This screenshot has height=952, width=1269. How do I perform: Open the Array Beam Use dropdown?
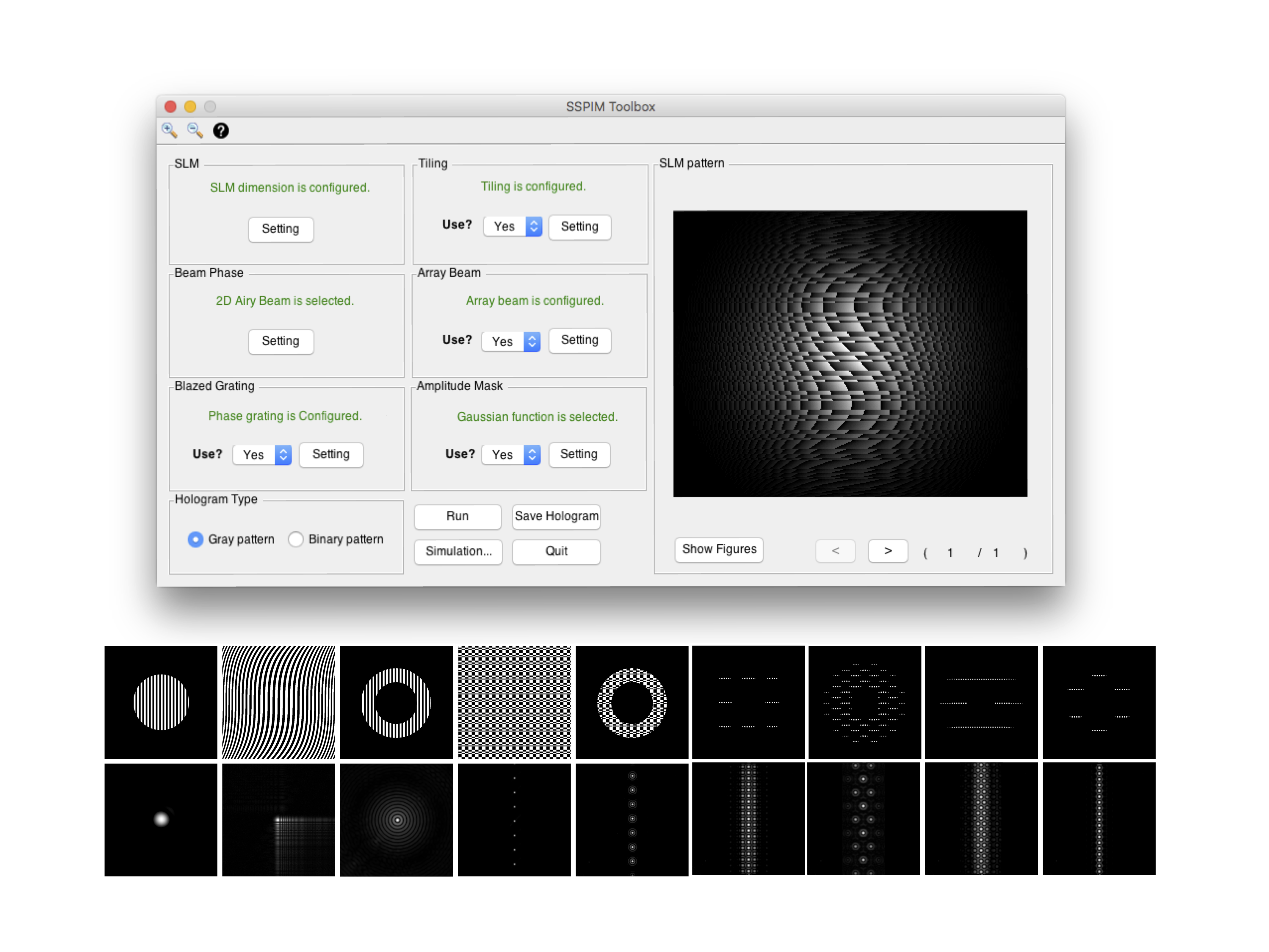coord(511,341)
